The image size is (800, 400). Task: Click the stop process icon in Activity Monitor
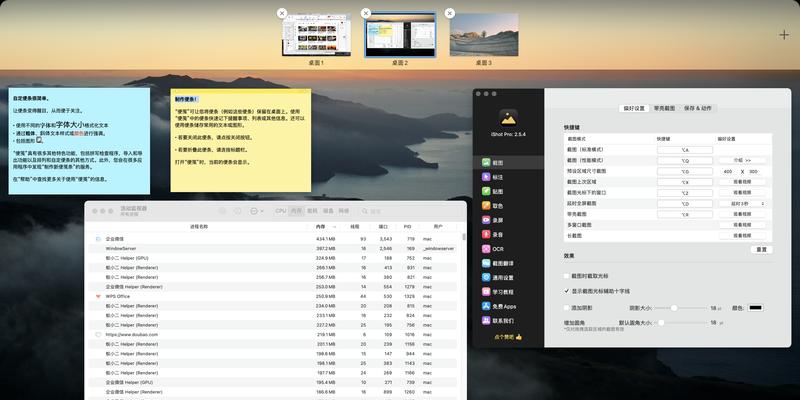(222, 211)
